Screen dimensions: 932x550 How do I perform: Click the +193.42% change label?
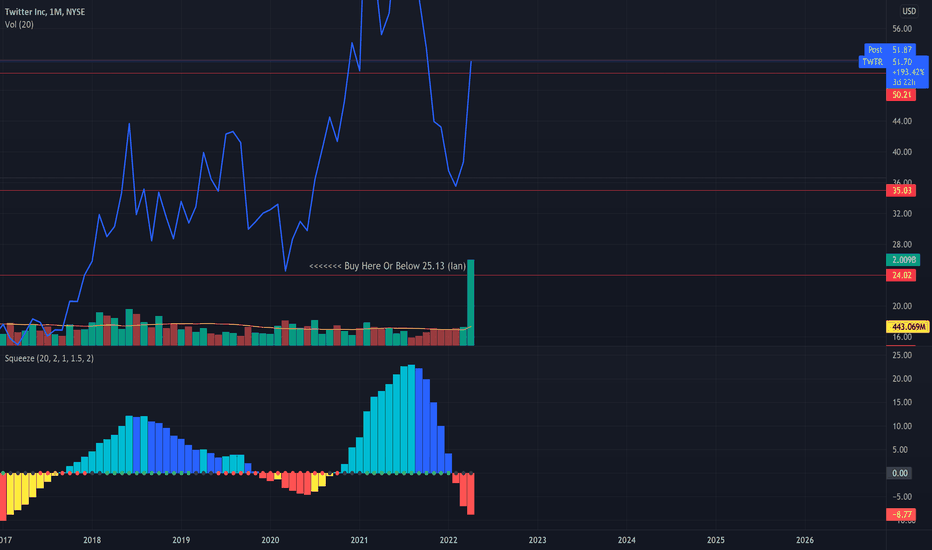[x=908, y=72]
